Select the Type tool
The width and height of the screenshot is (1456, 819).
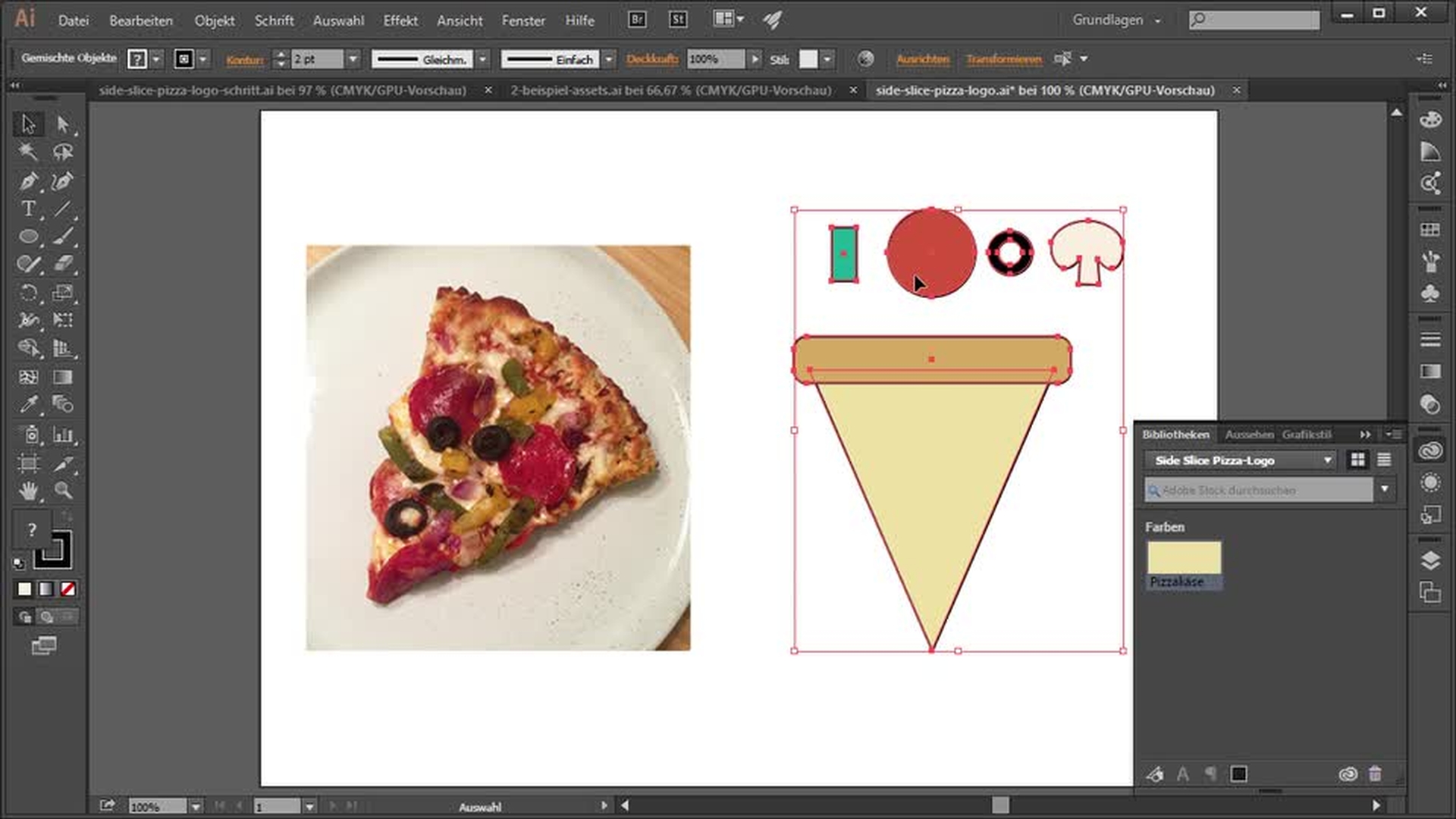28,209
